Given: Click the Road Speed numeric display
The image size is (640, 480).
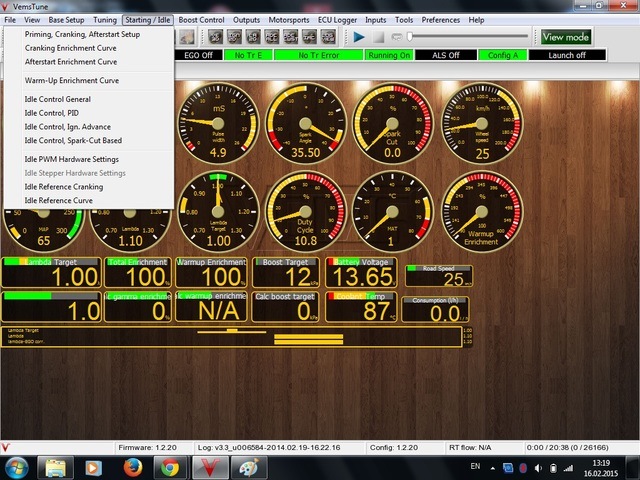Looking at the screenshot, I should [439, 276].
